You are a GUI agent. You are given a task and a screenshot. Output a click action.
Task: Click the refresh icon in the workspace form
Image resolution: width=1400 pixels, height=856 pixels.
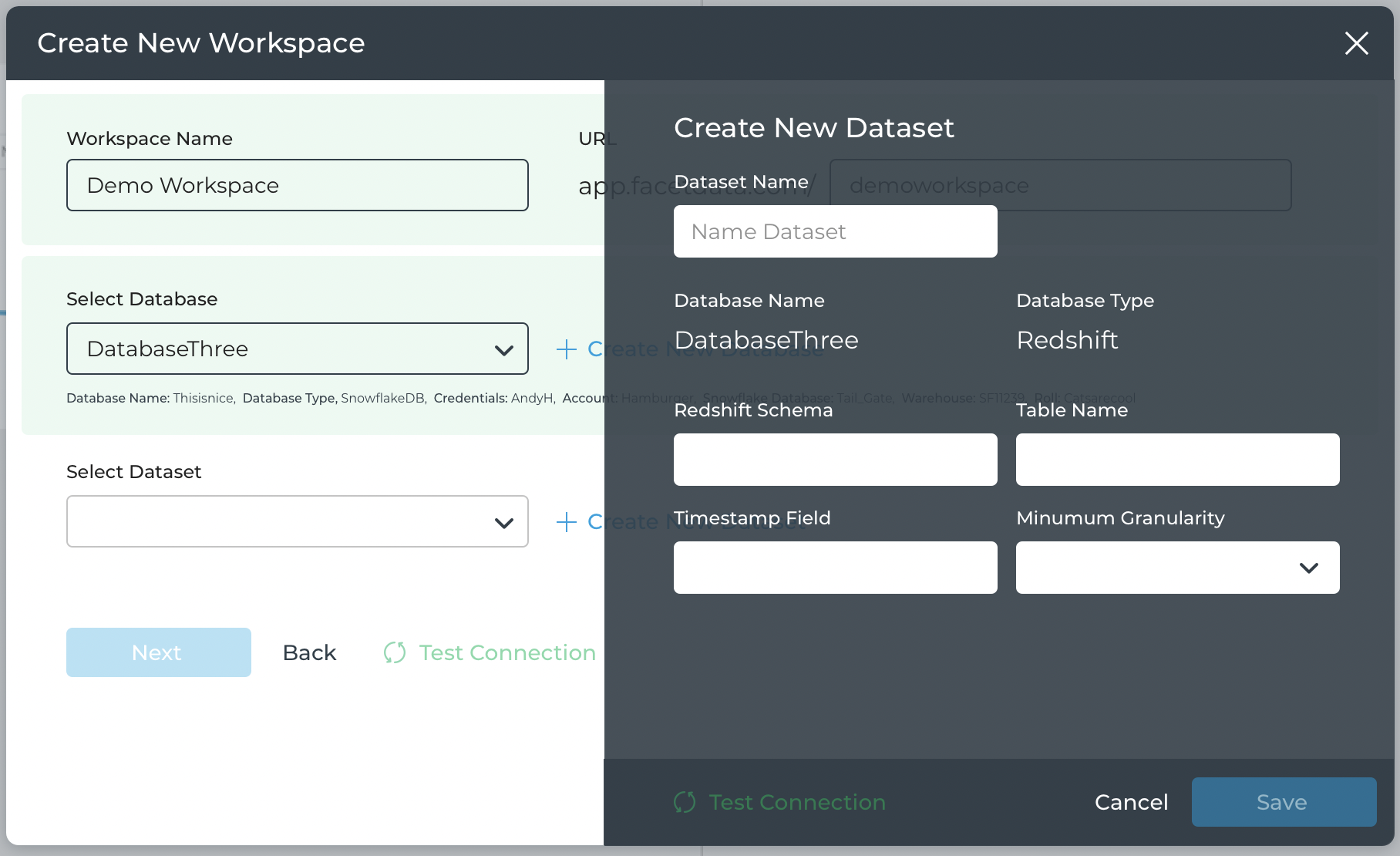pyautogui.click(x=395, y=653)
